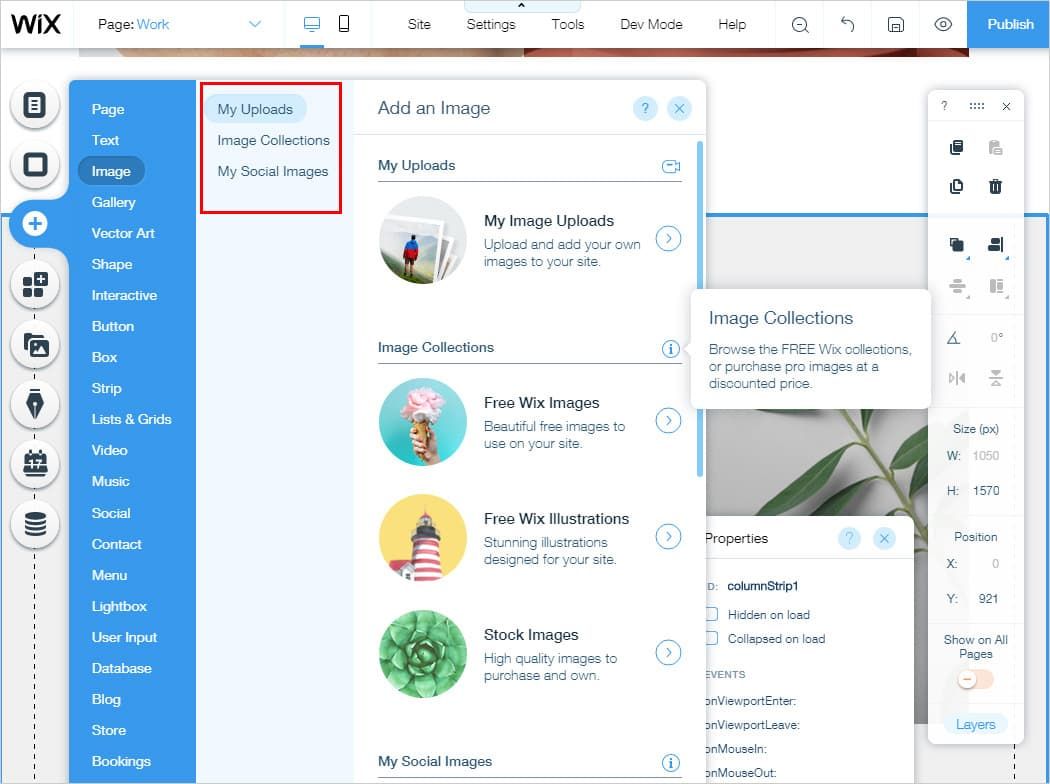Open the Background square icon in left sidebar
The image size is (1050, 784).
[x=35, y=165]
